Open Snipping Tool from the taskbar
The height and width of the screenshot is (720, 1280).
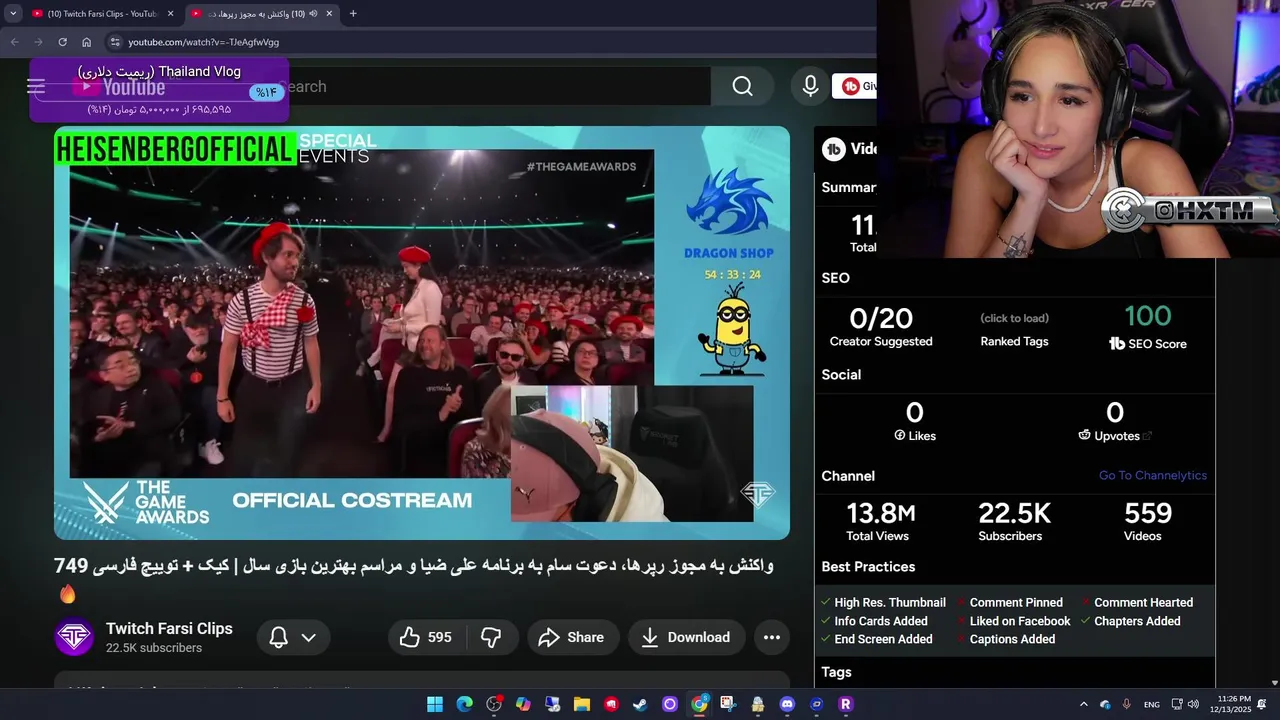click(728, 704)
